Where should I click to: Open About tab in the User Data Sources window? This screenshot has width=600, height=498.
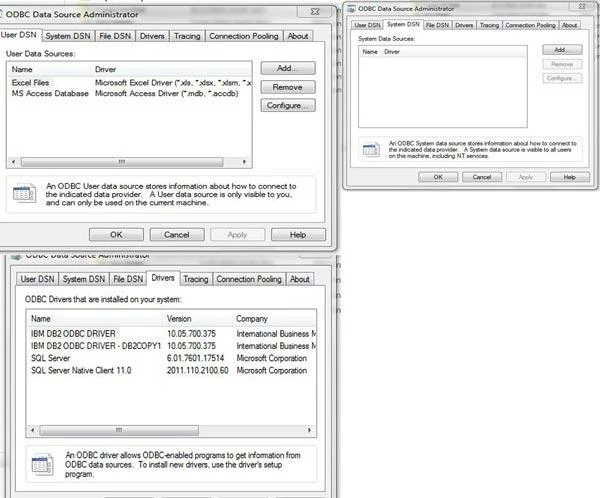(298, 36)
